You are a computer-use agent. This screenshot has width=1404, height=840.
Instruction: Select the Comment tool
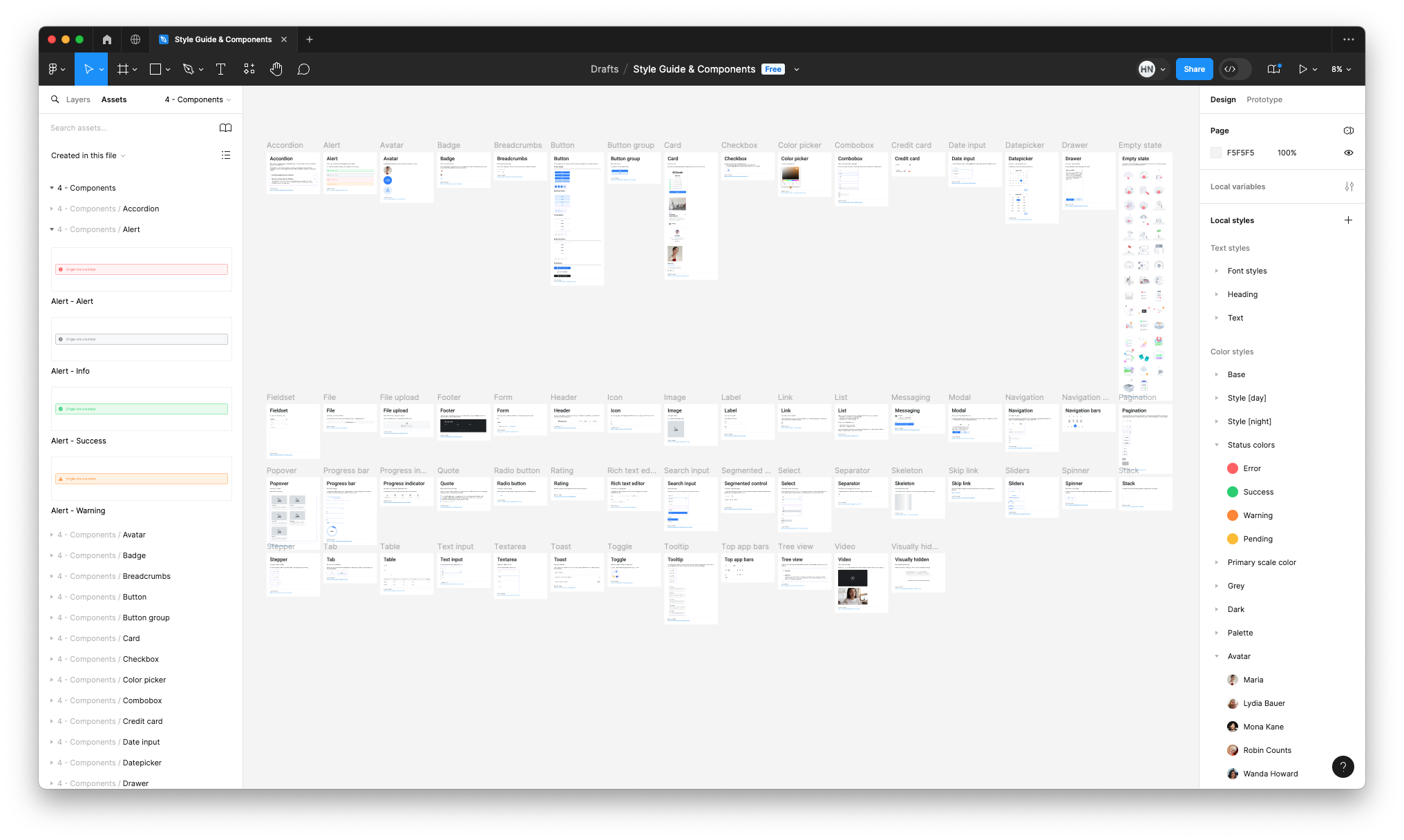pyautogui.click(x=303, y=69)
